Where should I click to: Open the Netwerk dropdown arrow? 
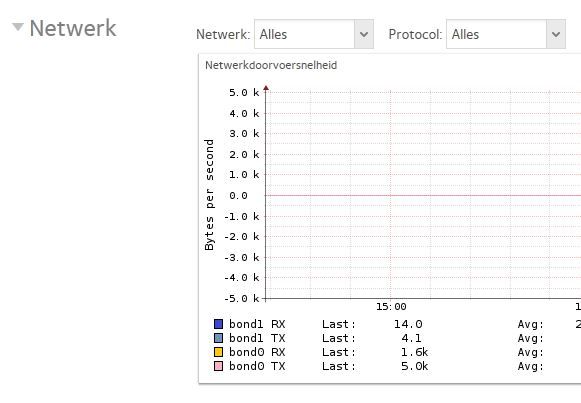tap(364, 34)
